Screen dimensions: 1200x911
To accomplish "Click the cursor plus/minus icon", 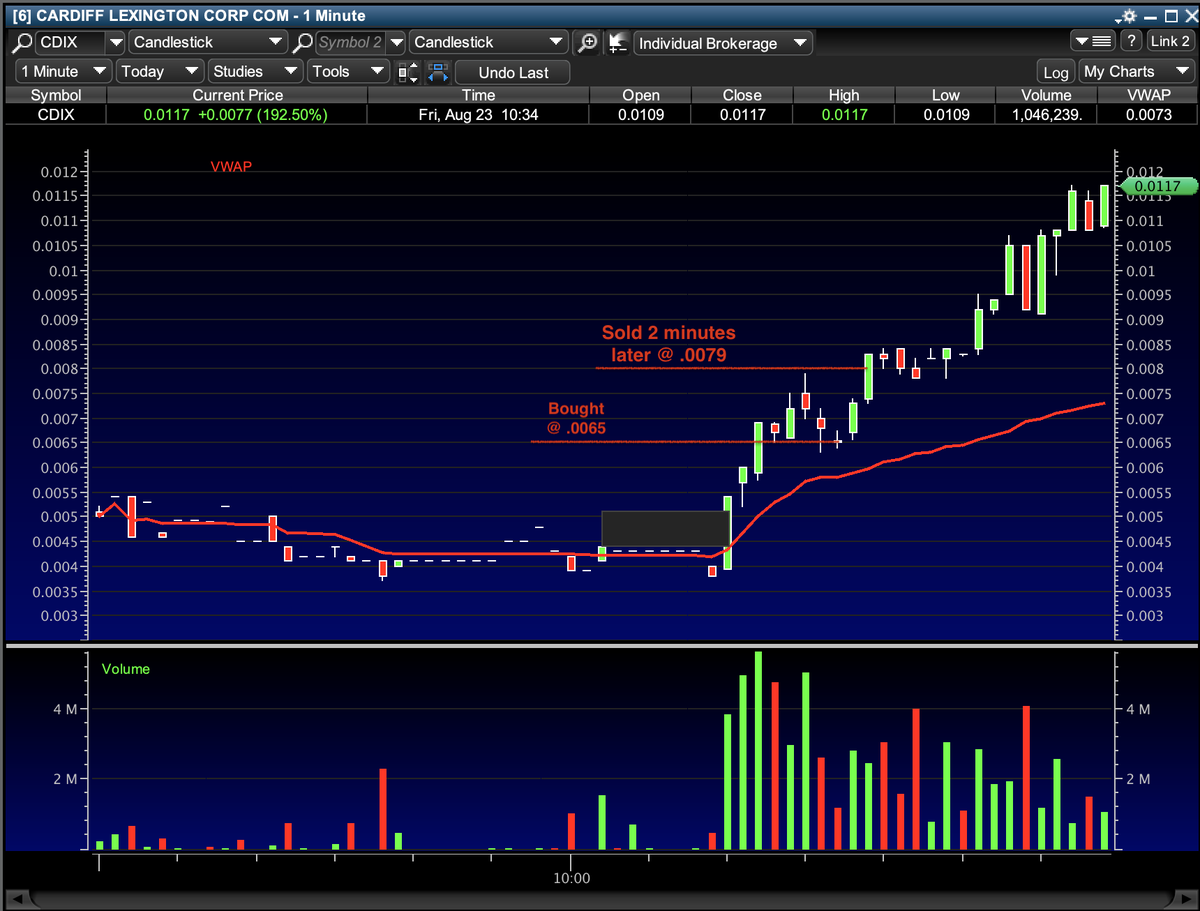I will [x=618, y=43].
